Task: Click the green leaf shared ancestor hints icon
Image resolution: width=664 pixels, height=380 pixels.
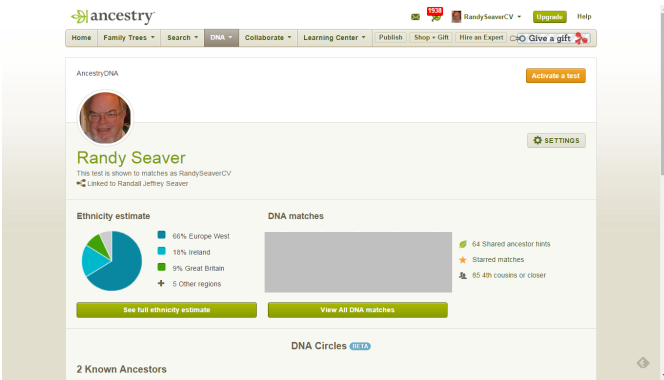Action: (463, 244)
